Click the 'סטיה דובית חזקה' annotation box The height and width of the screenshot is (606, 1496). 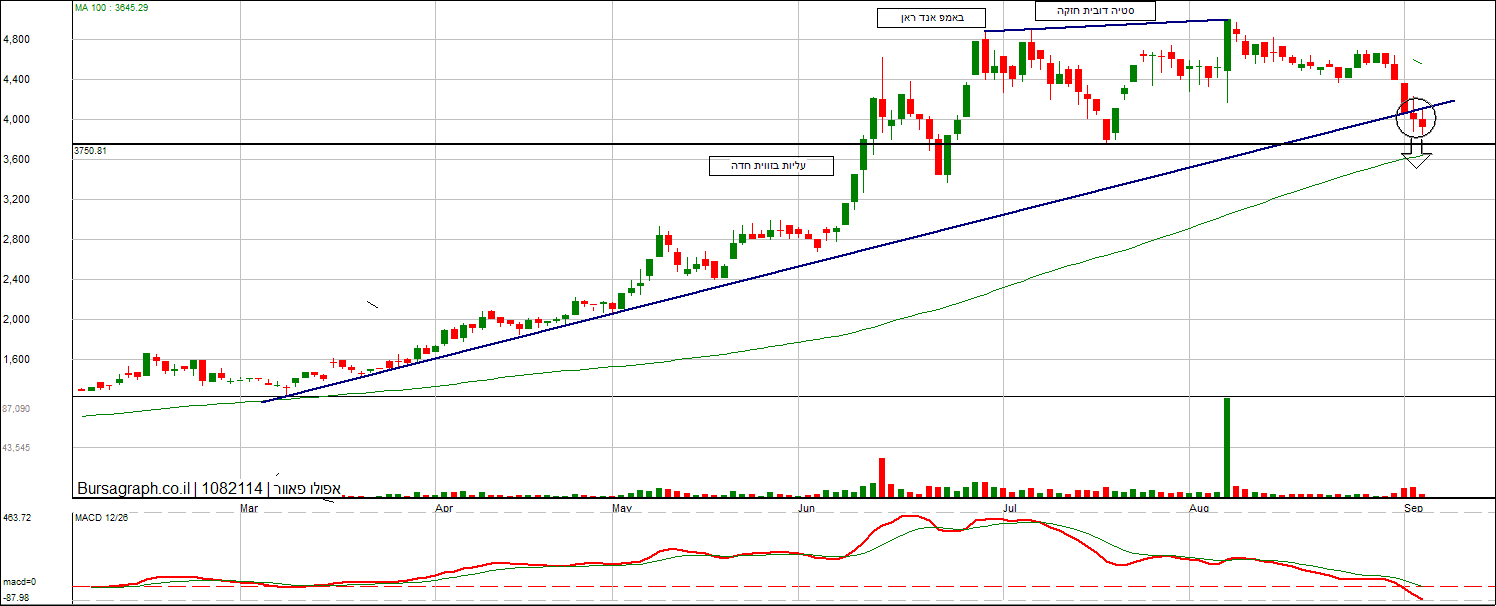click(x=1095, y=10)
